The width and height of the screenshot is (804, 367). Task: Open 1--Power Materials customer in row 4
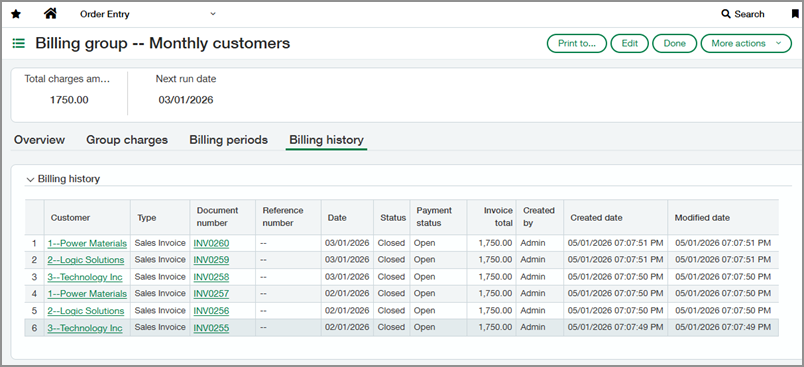(87, 294)
